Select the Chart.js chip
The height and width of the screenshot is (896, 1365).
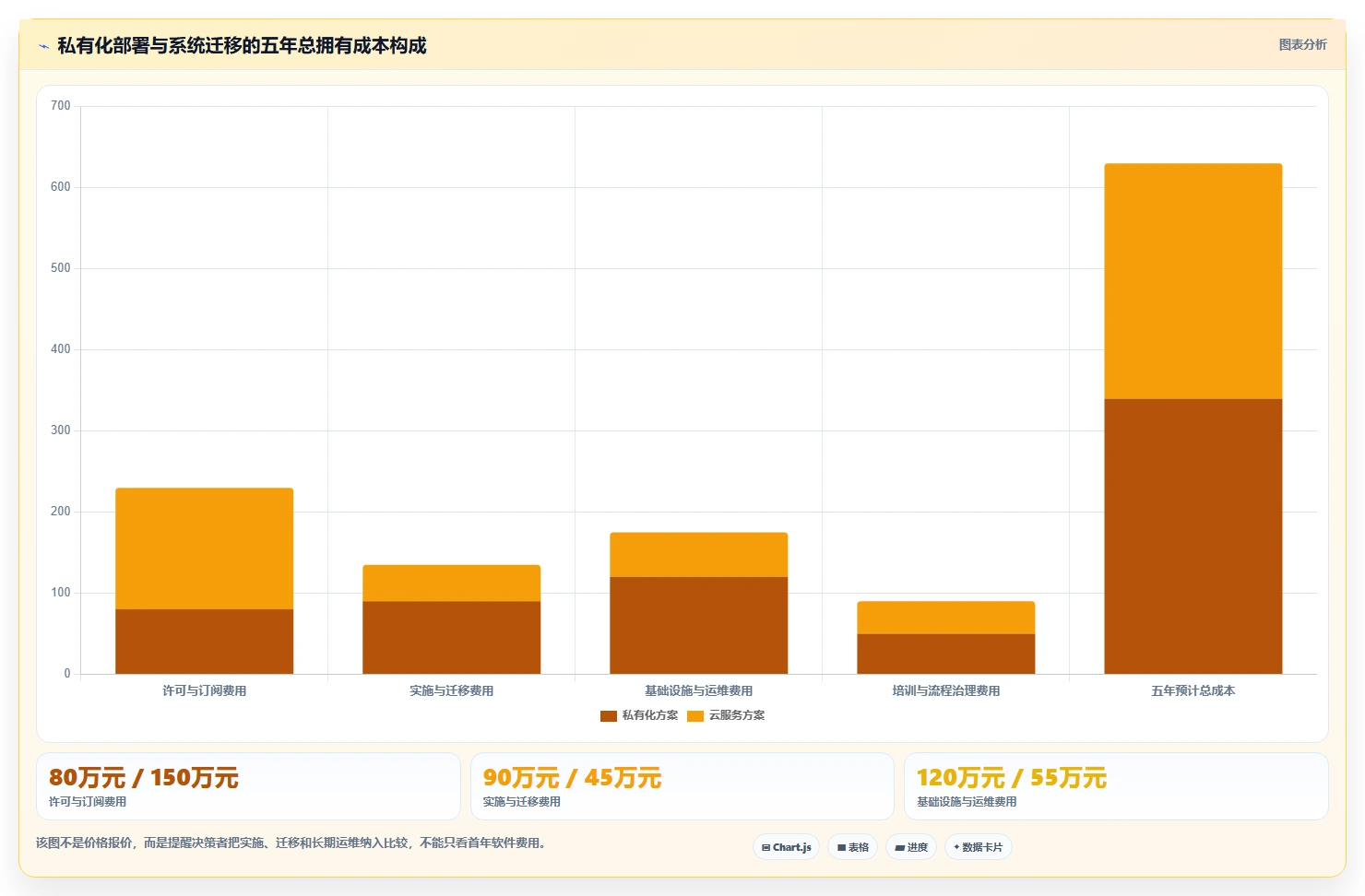pos(787,847)
